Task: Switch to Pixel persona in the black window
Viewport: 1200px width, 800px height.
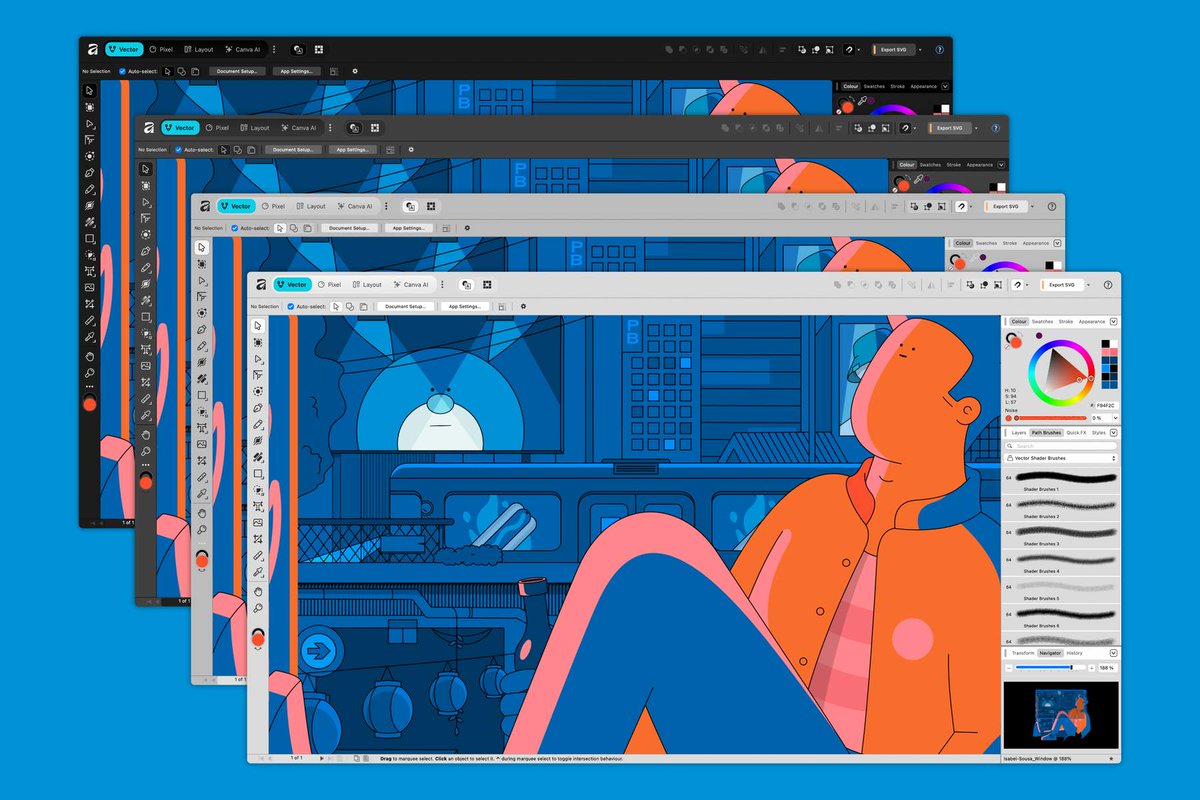Action: tap(160, 48)
